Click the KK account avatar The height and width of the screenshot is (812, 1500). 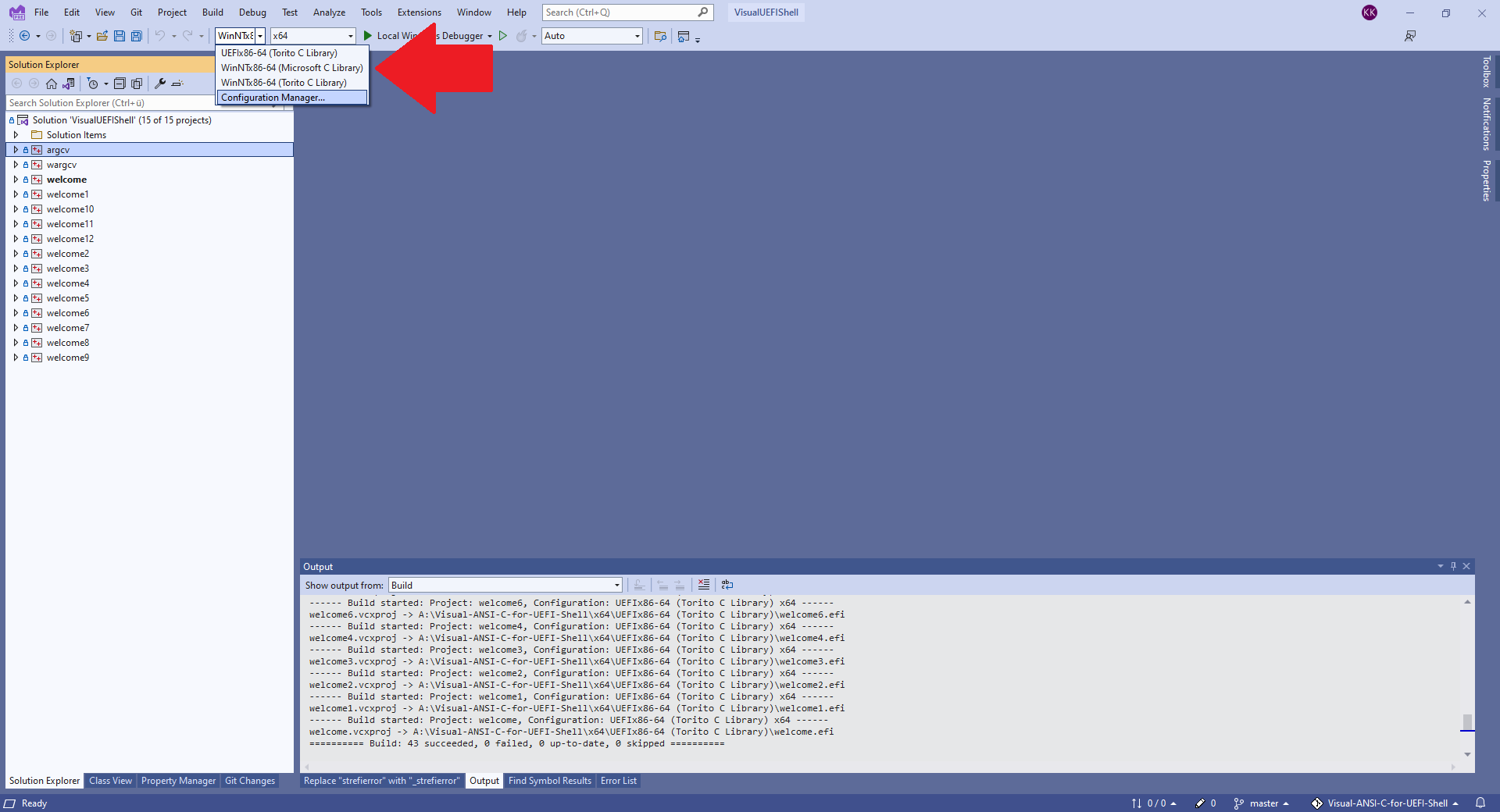coord(1370,12)
